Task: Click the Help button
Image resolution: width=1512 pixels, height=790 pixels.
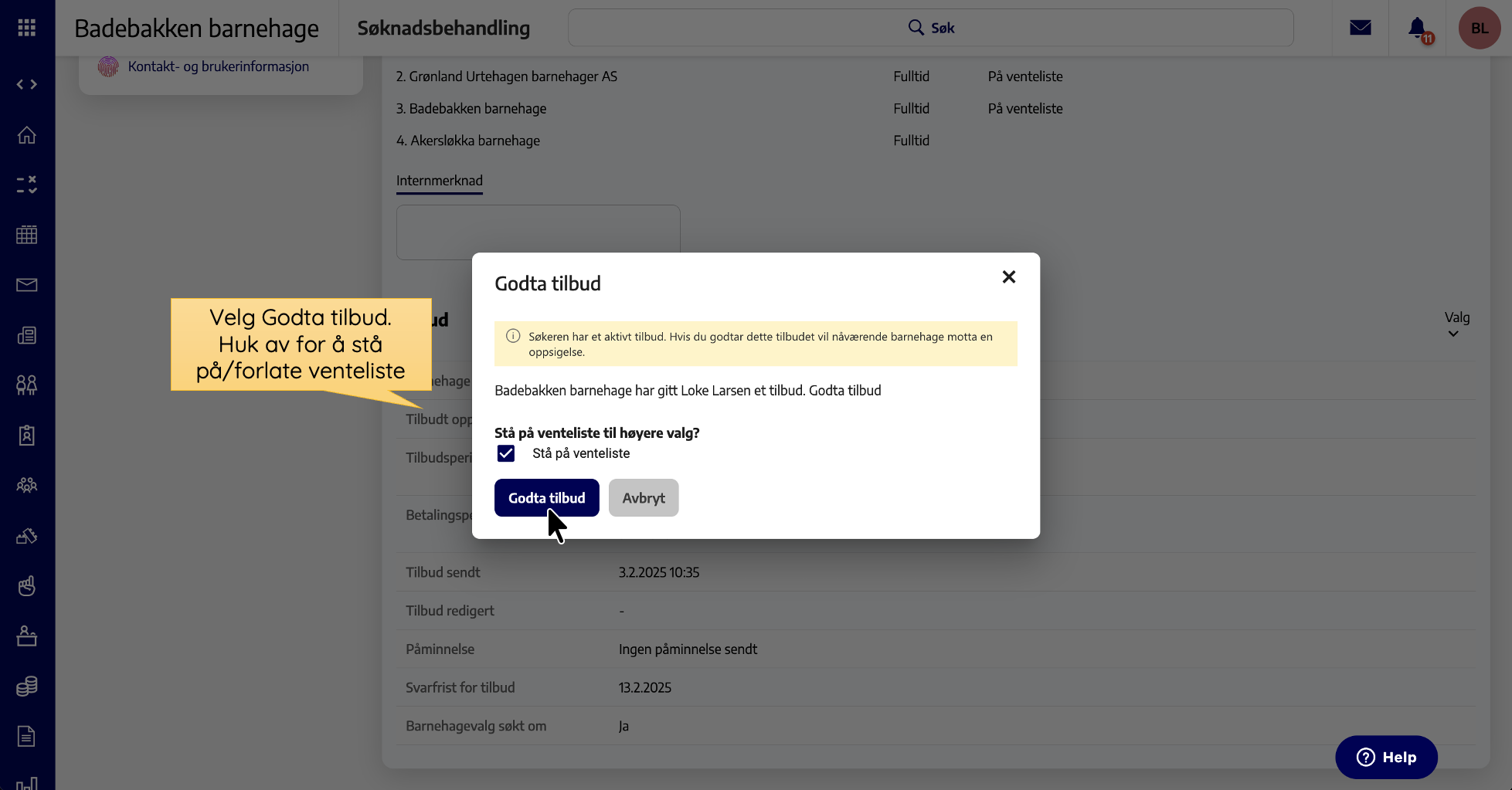Action: click(1386, 757)
